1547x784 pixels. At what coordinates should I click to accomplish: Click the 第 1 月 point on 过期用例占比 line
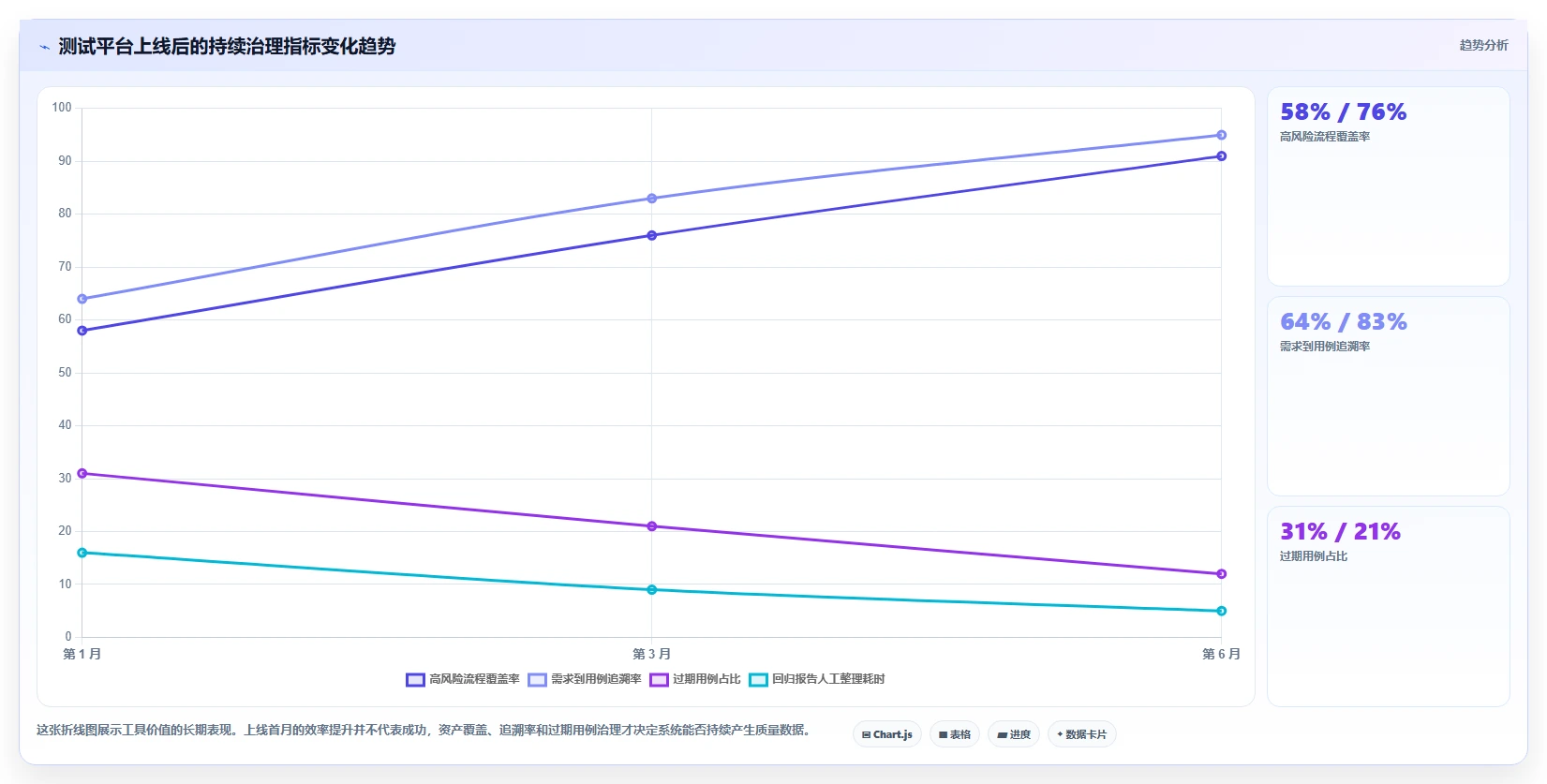pyautogui.click(x=82, y=473)
